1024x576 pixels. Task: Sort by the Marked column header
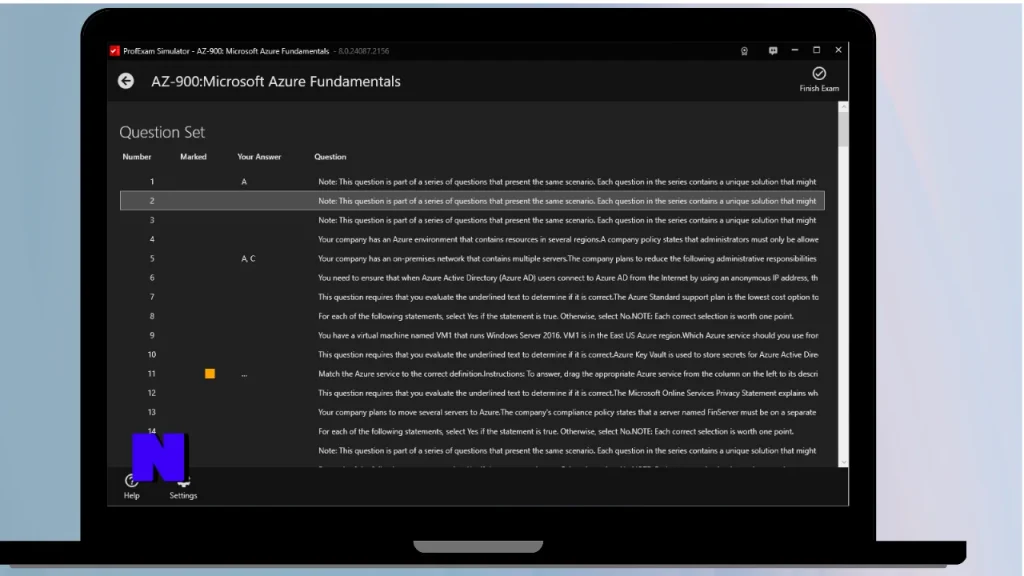[193, 157]
